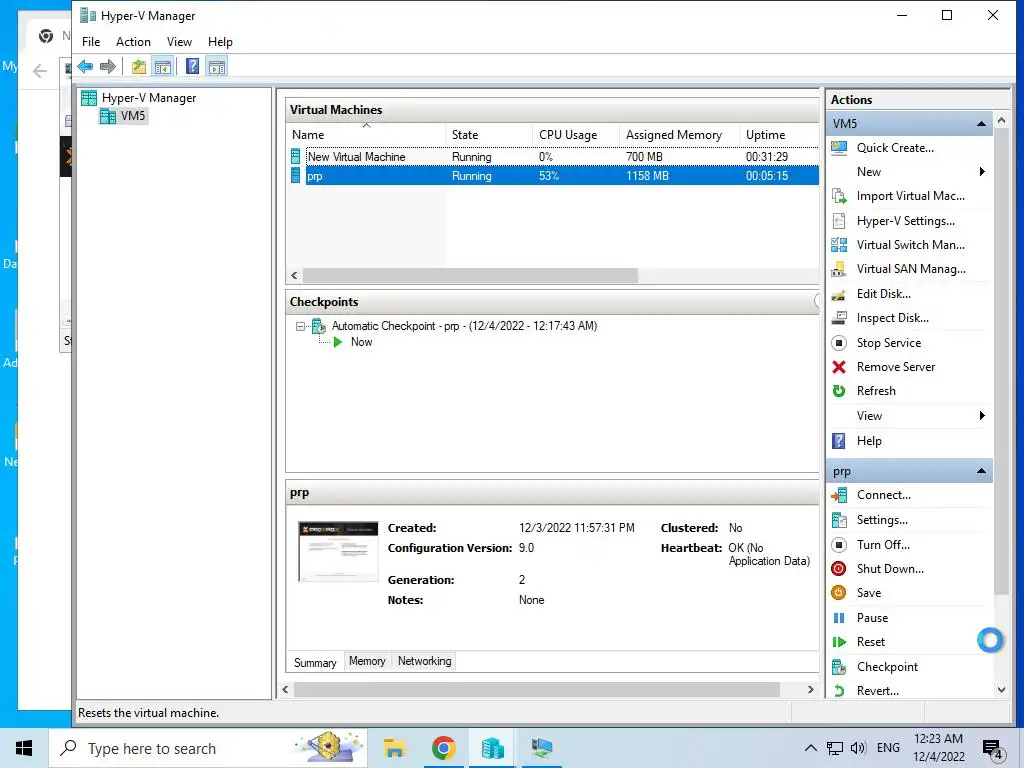
Task: Sort by Assigned Memory column header
Action: (x=679, y=135)
